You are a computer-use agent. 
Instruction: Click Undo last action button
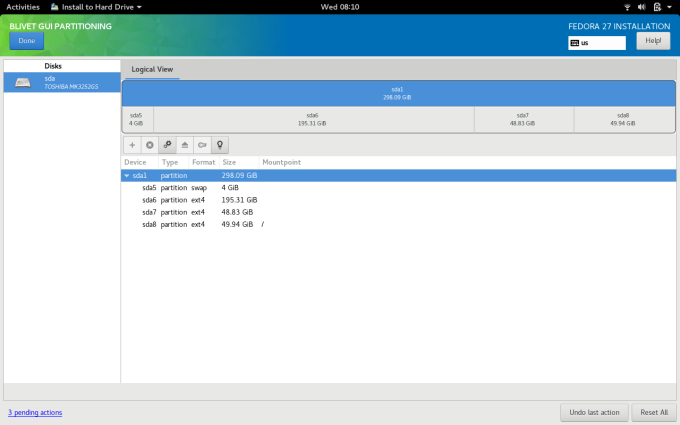[594, 412]
